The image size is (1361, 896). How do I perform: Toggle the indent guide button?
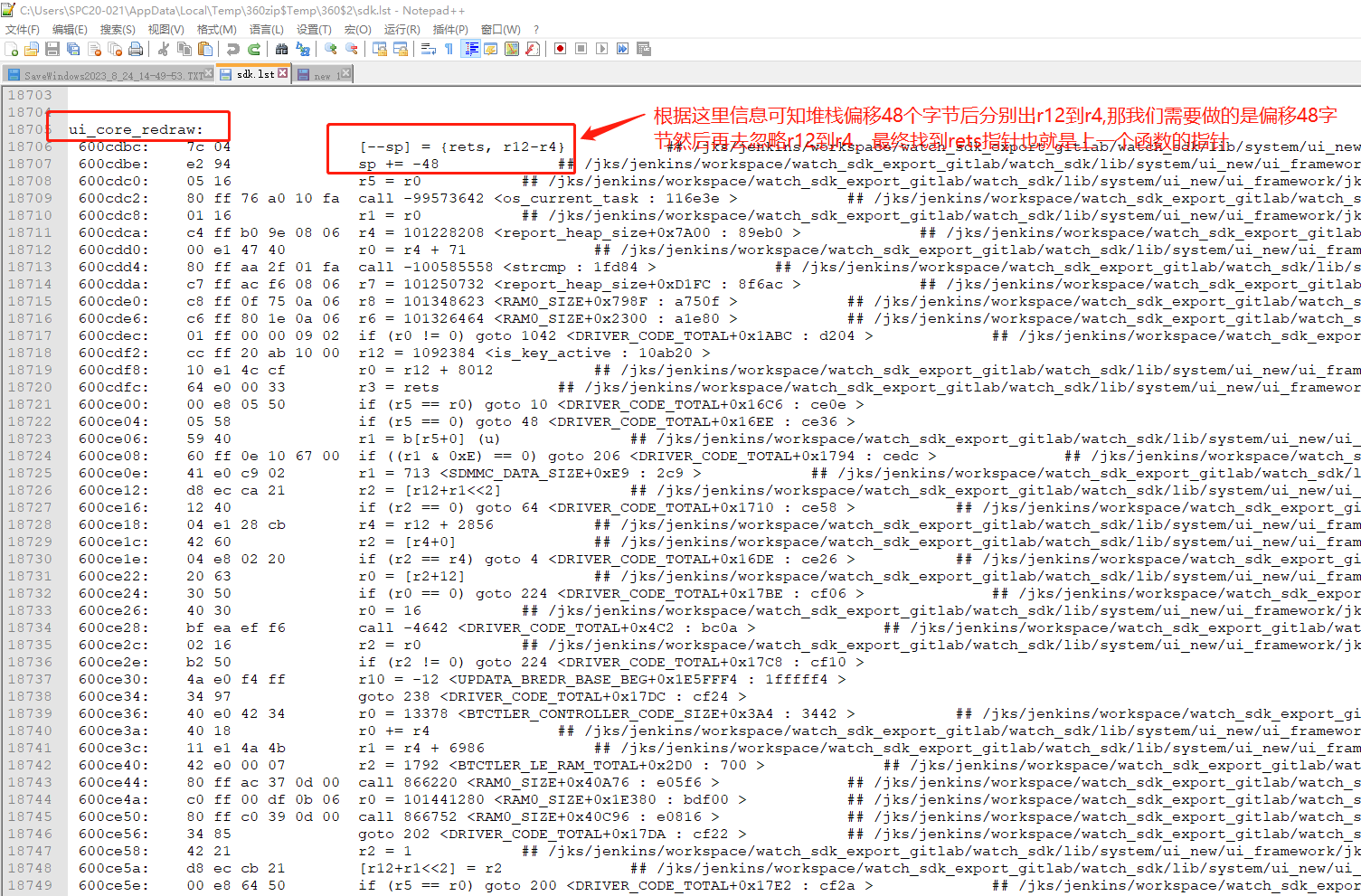(470, 49)
